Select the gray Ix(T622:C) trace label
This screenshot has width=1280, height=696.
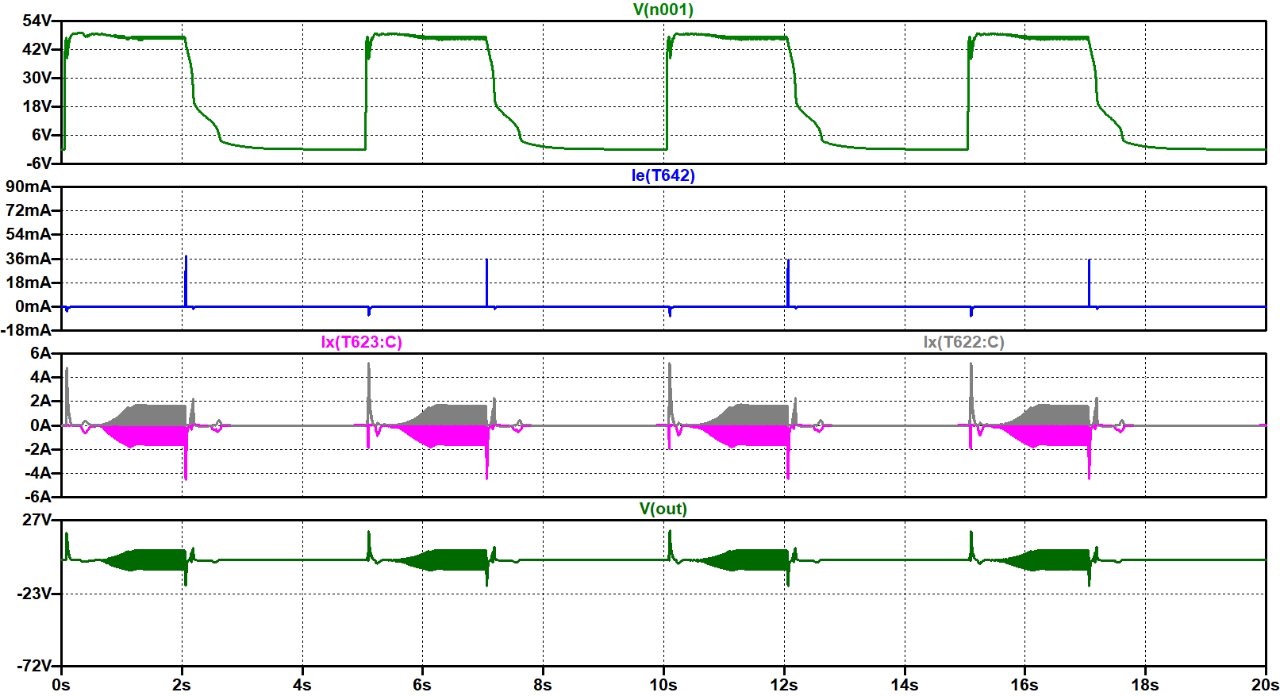click(x=963, y=342)
